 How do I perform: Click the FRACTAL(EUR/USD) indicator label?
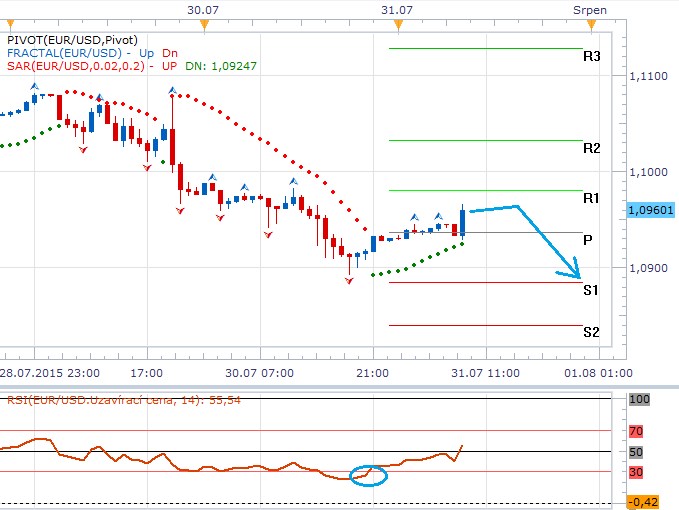coord(61,53)
